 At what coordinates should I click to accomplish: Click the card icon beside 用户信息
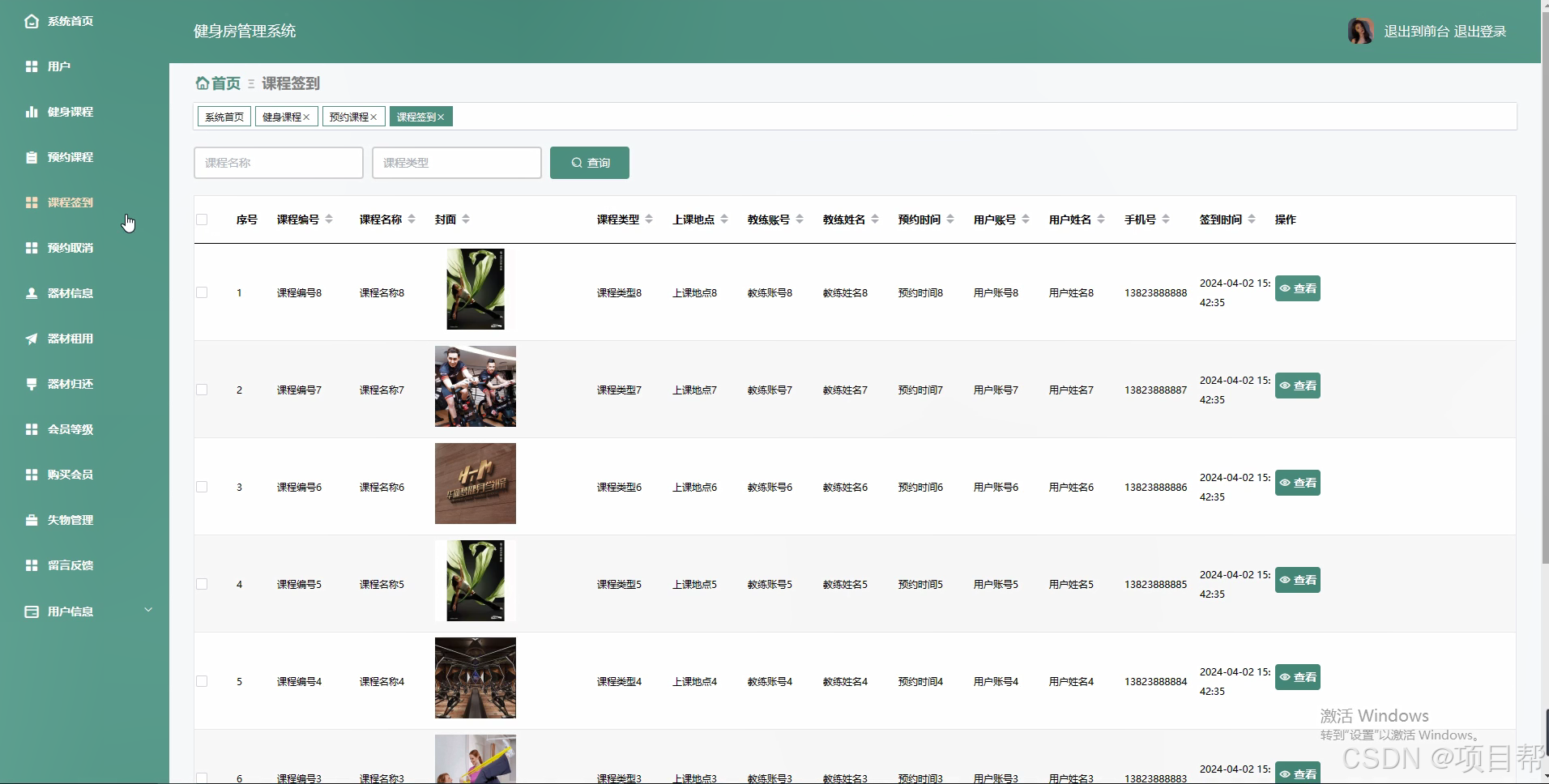32,611
